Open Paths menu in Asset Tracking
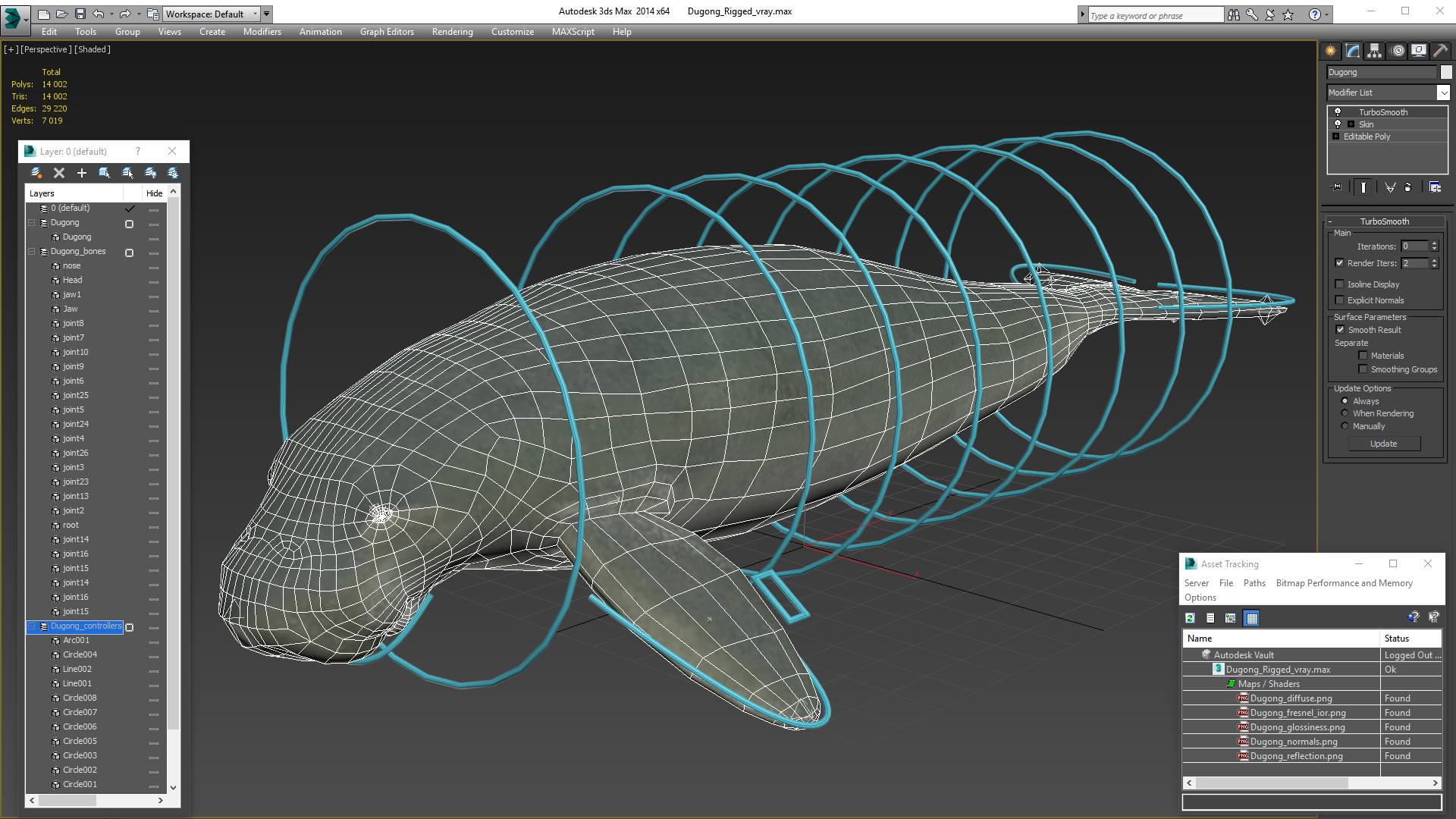The width and height of the screenshot is (1456, 819). [x=1254, y=583]
